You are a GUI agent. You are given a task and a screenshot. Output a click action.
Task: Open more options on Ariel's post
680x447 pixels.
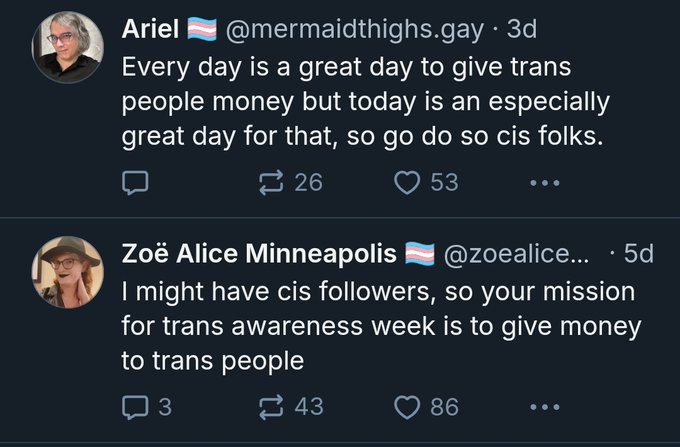point(541,183)
